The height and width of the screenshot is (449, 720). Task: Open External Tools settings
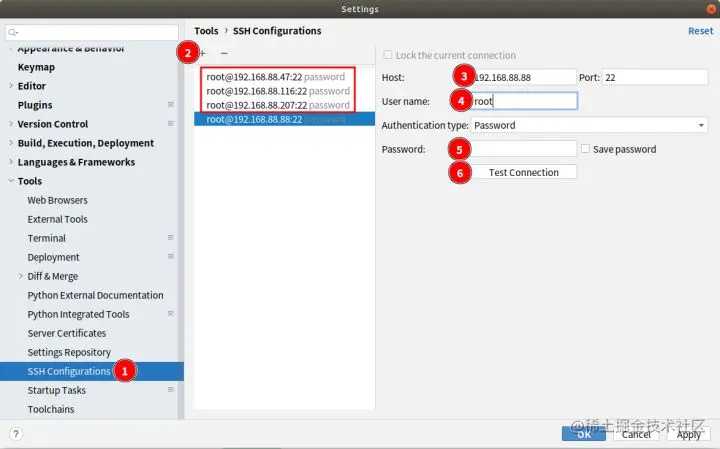57,219
